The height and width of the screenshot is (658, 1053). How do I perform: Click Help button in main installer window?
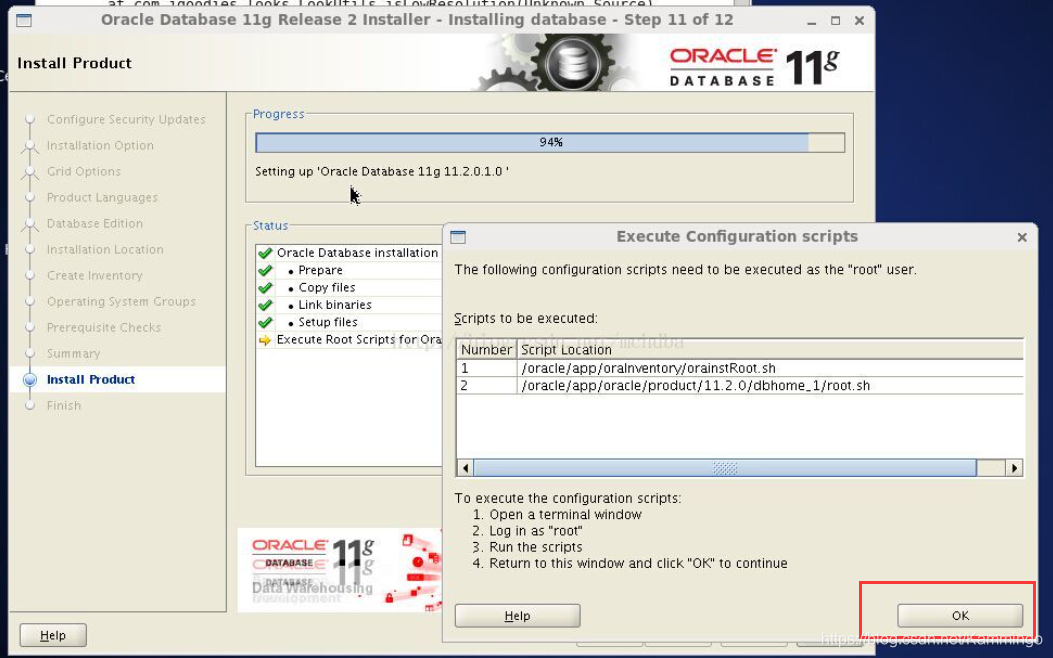point(53,635)
